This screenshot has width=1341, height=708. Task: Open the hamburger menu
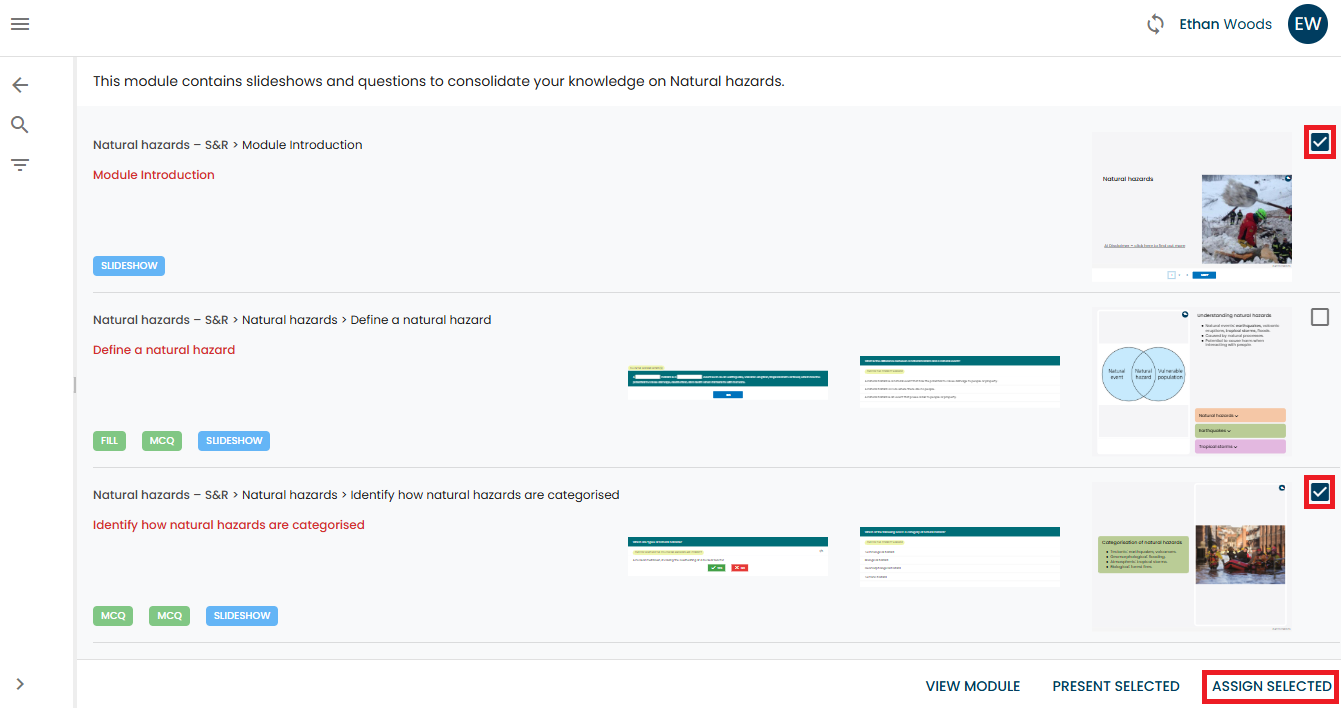20,24
